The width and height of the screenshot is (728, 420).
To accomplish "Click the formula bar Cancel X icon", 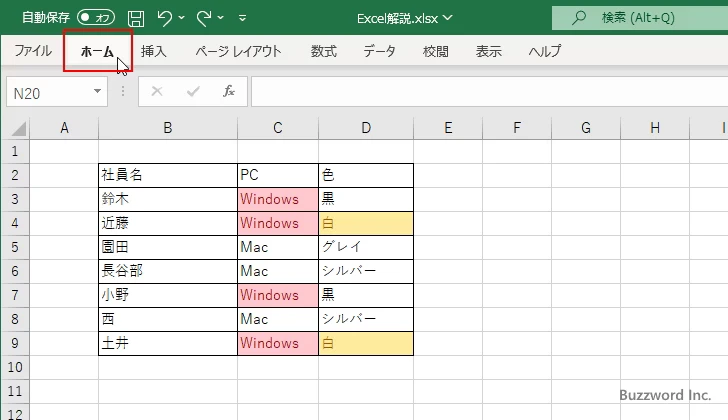I will tap(157, 91).
